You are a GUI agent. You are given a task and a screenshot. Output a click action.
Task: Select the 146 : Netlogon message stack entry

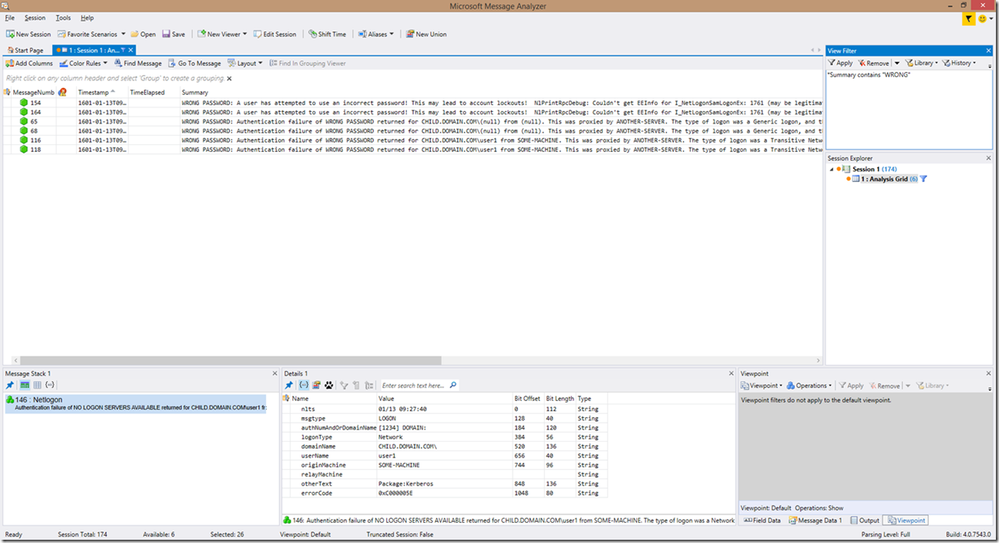[x=136, y=403]
